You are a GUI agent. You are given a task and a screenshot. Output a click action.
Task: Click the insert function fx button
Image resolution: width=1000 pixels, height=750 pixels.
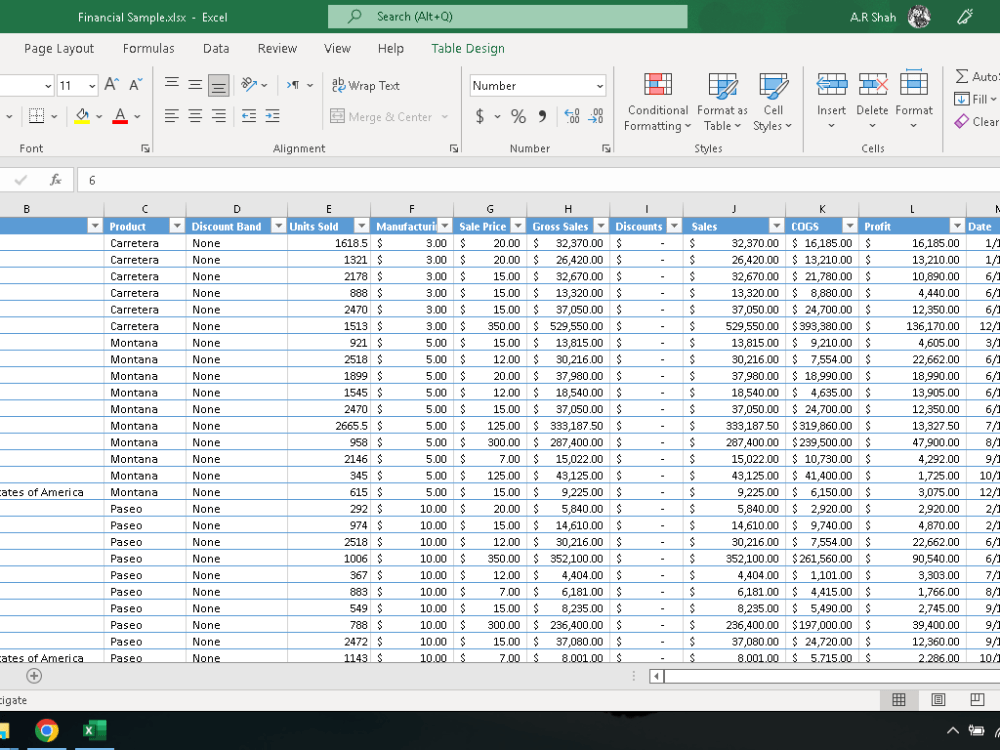(55, 180)
